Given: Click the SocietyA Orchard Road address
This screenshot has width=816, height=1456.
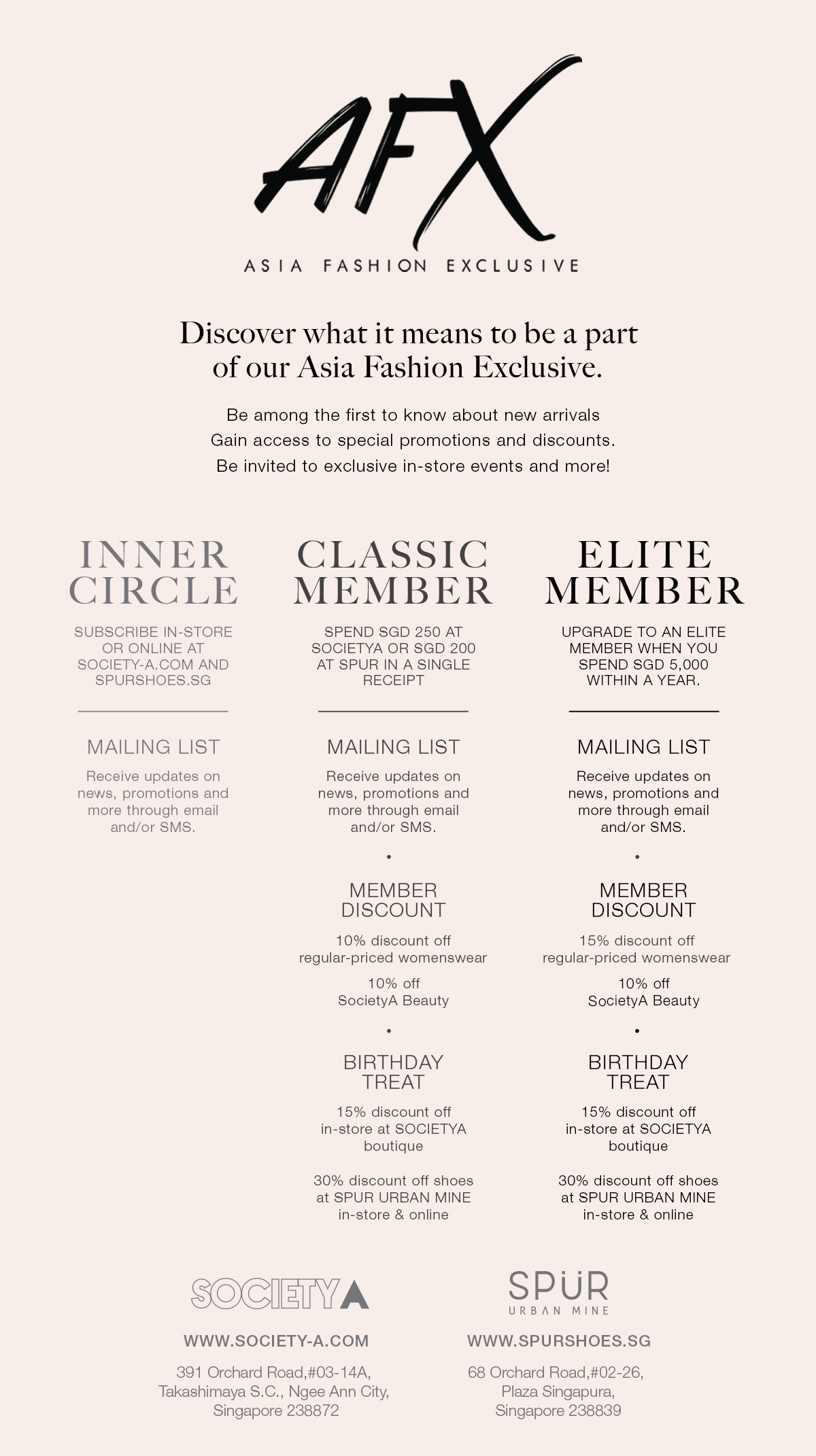Looking at the screenshot, I should (x=275, y=1391).
